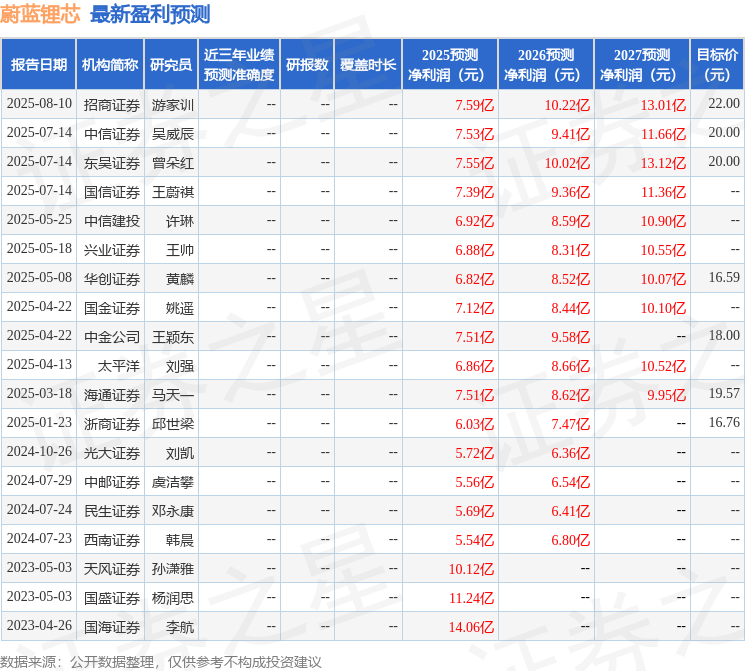This screenshot has height=671, width=745.
Task: Click the date 2025-05-25
Action: 39,220
